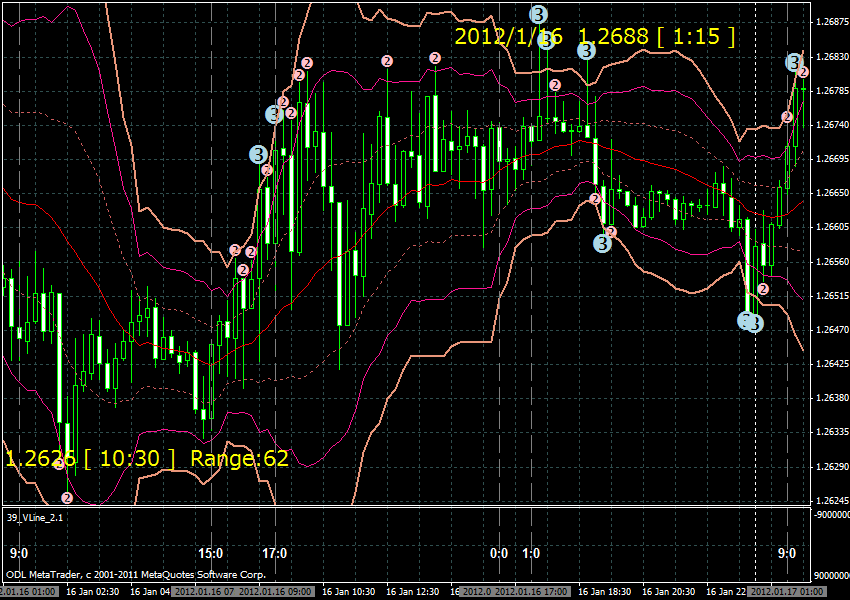Click the pink 2 marker near 1.26560 at right

coord(763,289)
